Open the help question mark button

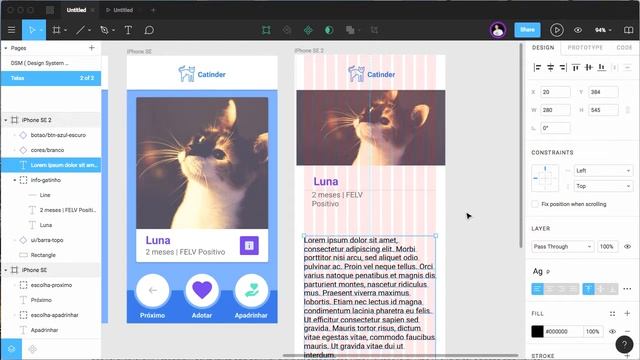click(x=624, y=344)
